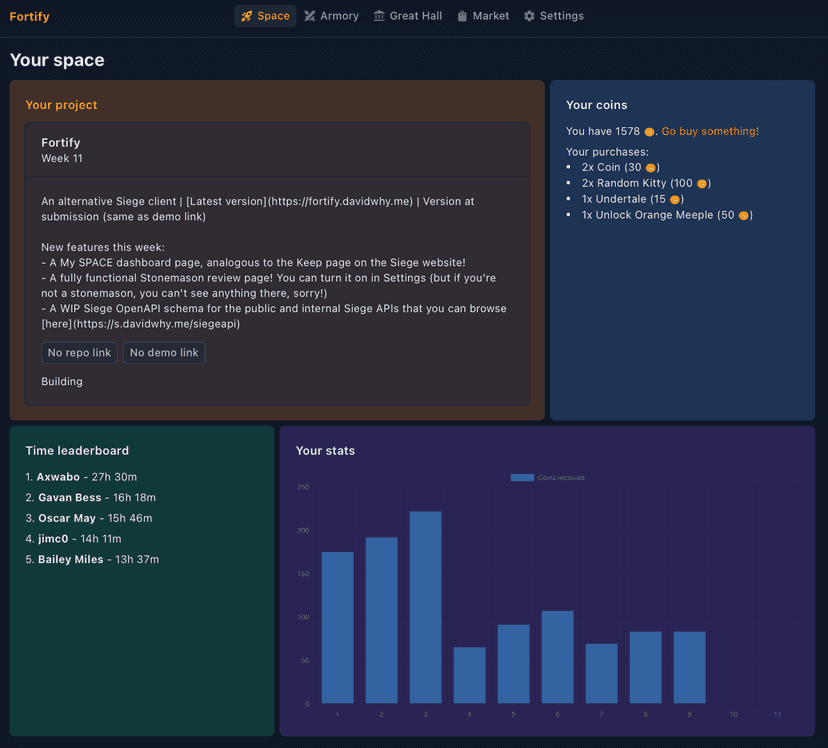Follow the Go buy something! link
The image size is (828, 748).
tap(710, 131)
